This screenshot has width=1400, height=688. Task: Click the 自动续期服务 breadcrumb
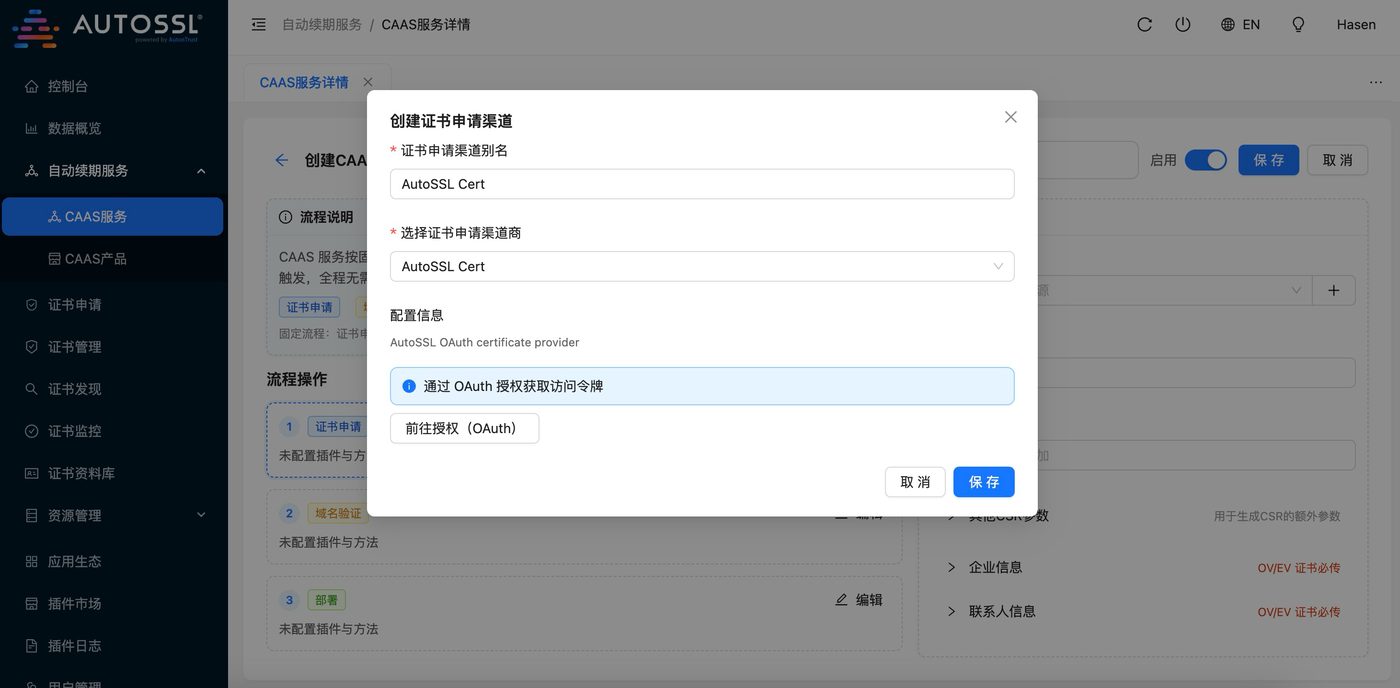321,24
